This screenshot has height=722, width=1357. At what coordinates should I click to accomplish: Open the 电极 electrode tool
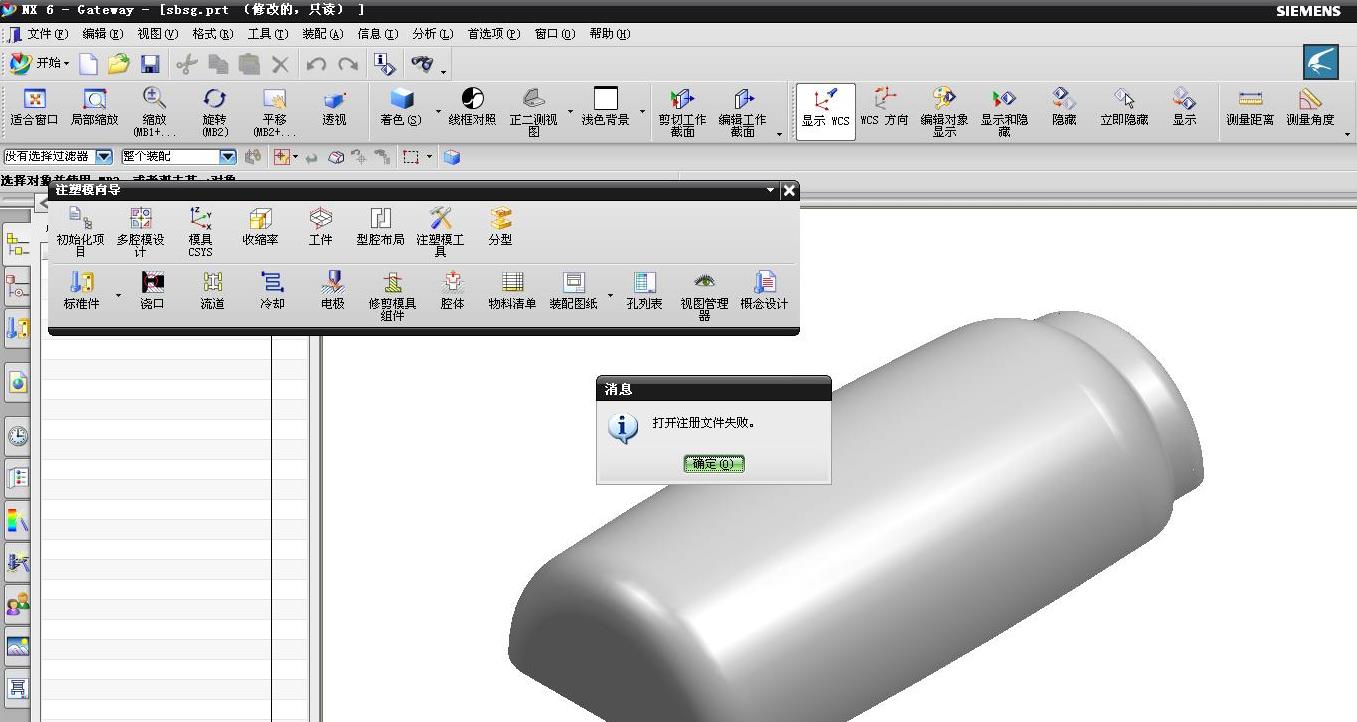[x=332, y=292]
